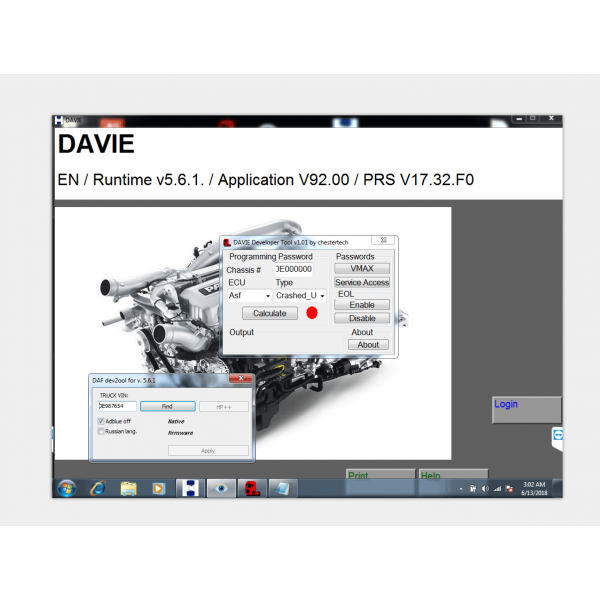Viewport: 600px width, 600px height.
Task: Open the clock showing 3:02 AM
Action: (x=534, y=489)
